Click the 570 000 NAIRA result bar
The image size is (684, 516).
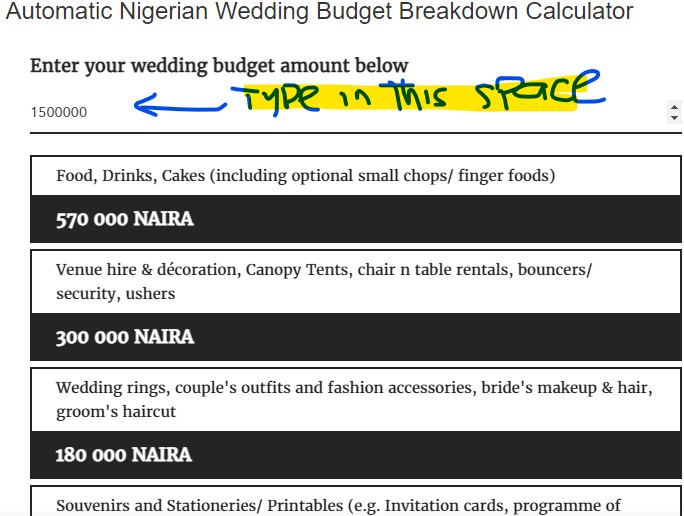[356, 219]
